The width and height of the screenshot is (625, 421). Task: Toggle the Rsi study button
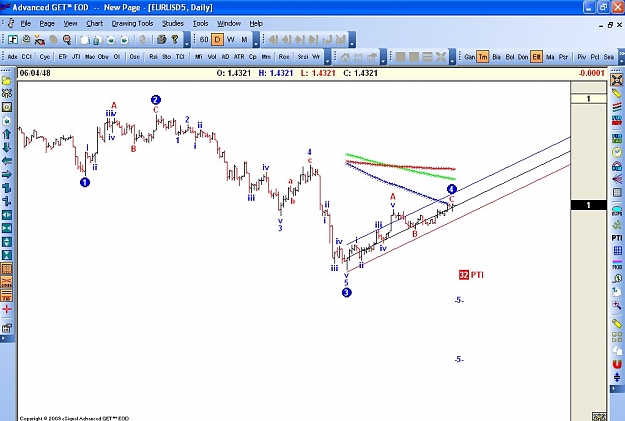[x=153, y=57]
